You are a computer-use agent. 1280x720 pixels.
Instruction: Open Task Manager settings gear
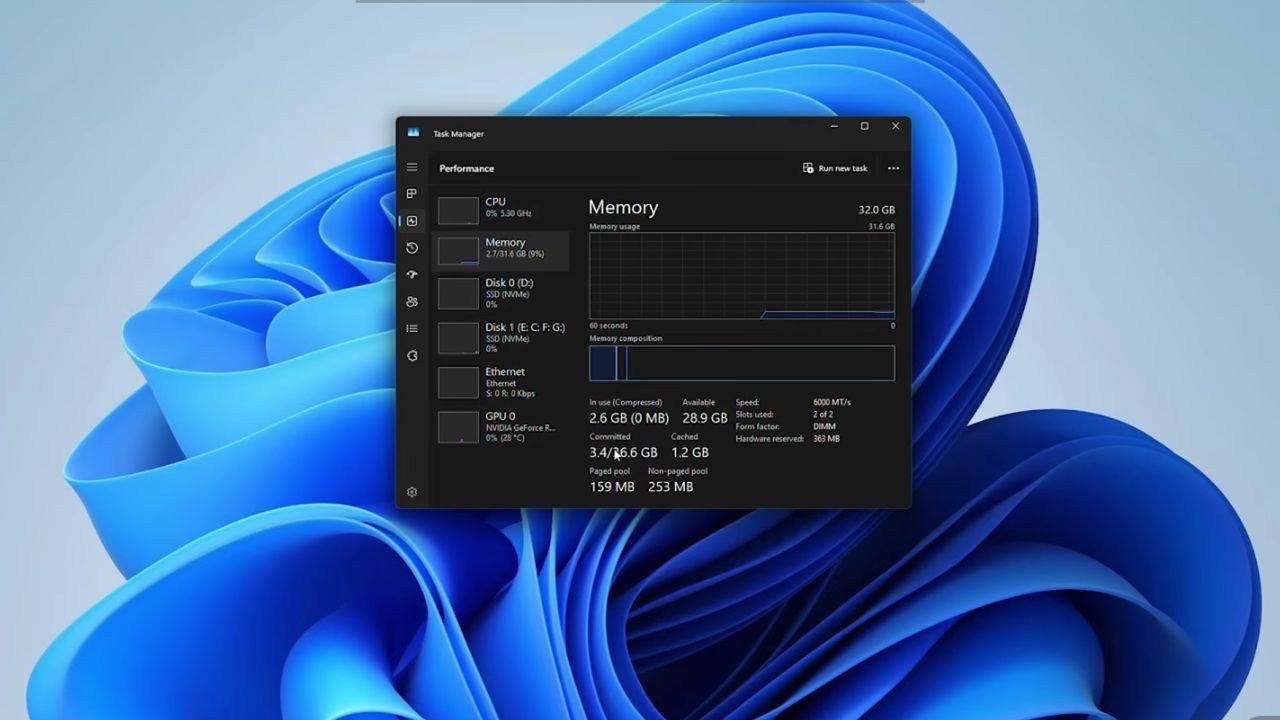point(412,491)
